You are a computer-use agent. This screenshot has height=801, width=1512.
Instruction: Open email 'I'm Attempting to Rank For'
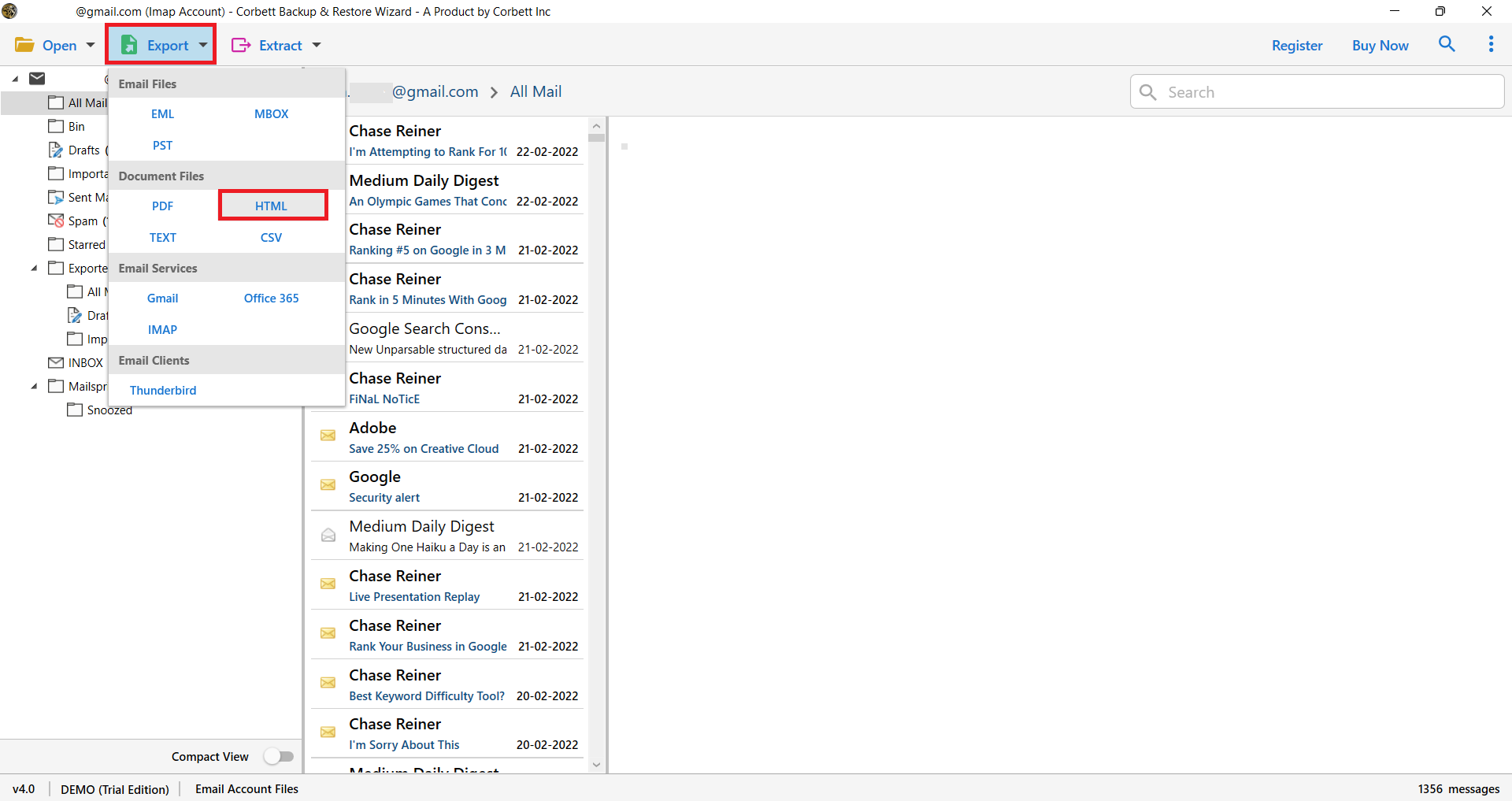(x=447, y=140)
